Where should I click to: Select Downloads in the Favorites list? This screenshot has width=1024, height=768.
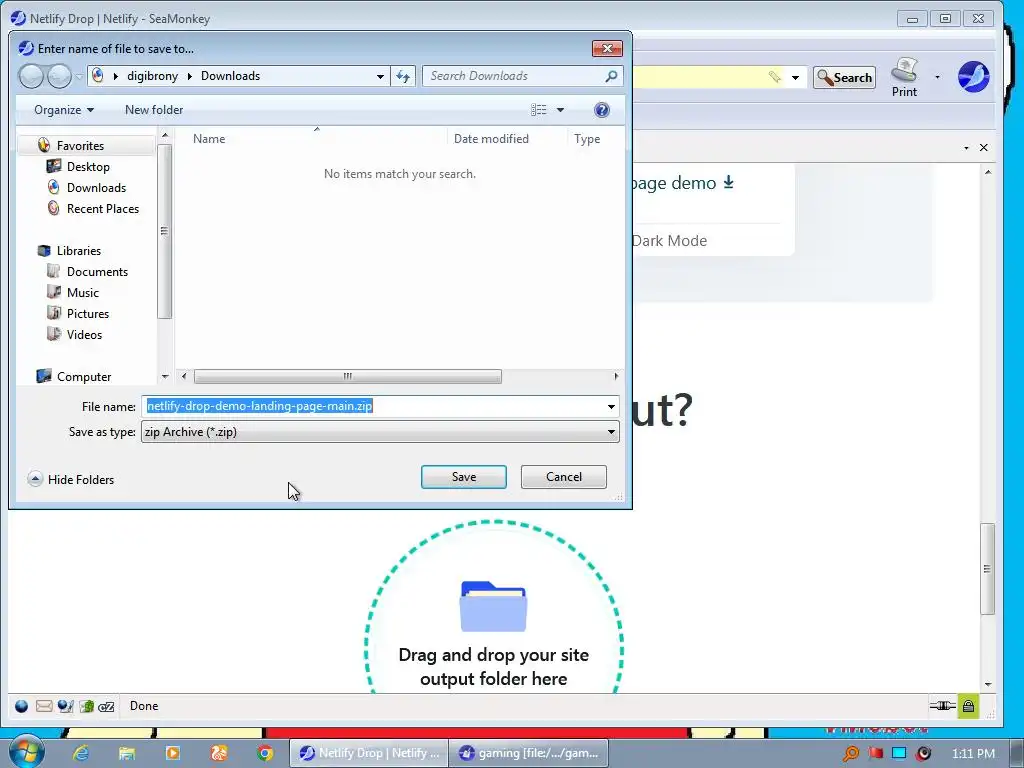(x=96, y=187)
